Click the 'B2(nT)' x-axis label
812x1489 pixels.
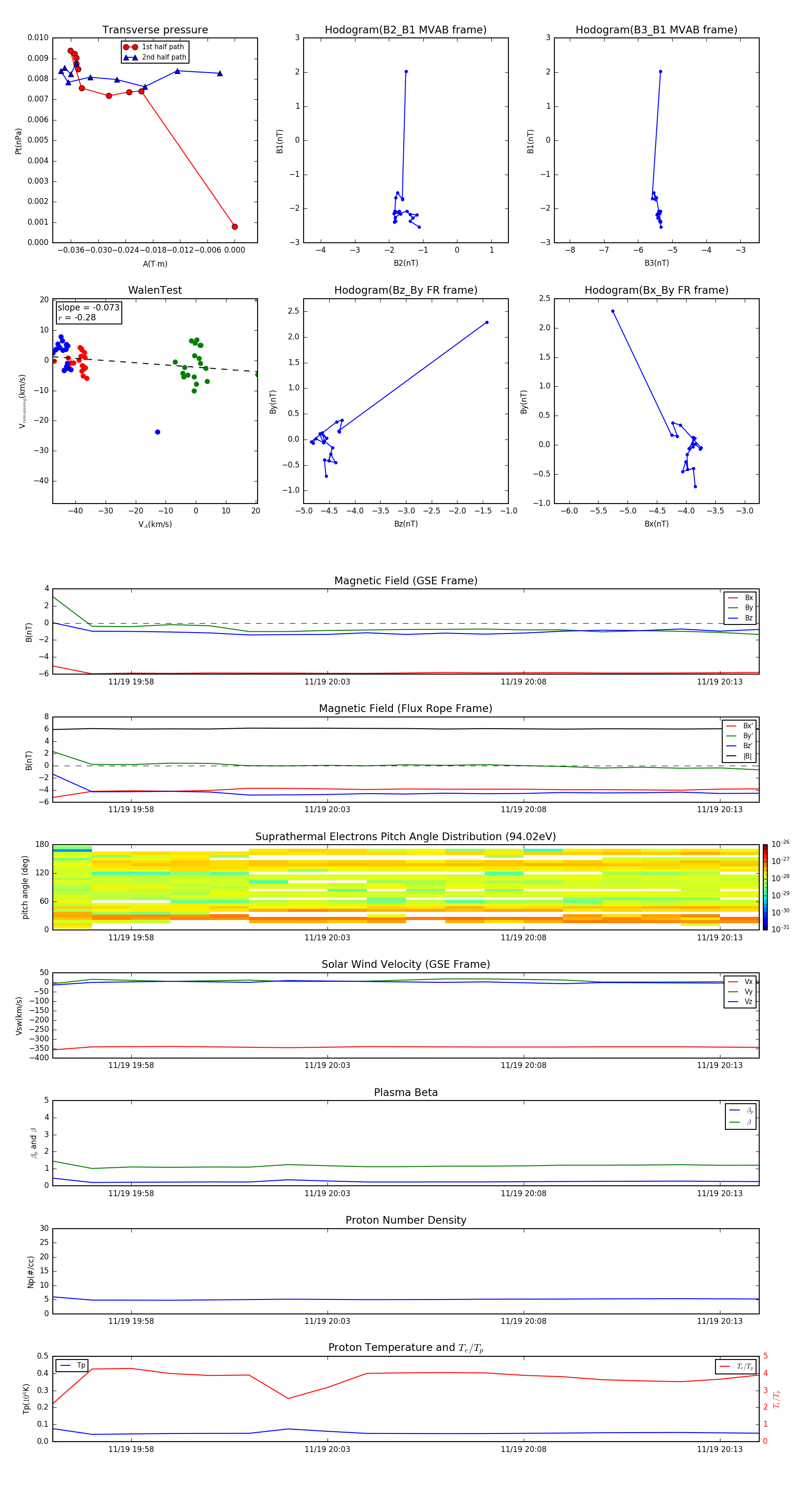[x=406, y=263]
